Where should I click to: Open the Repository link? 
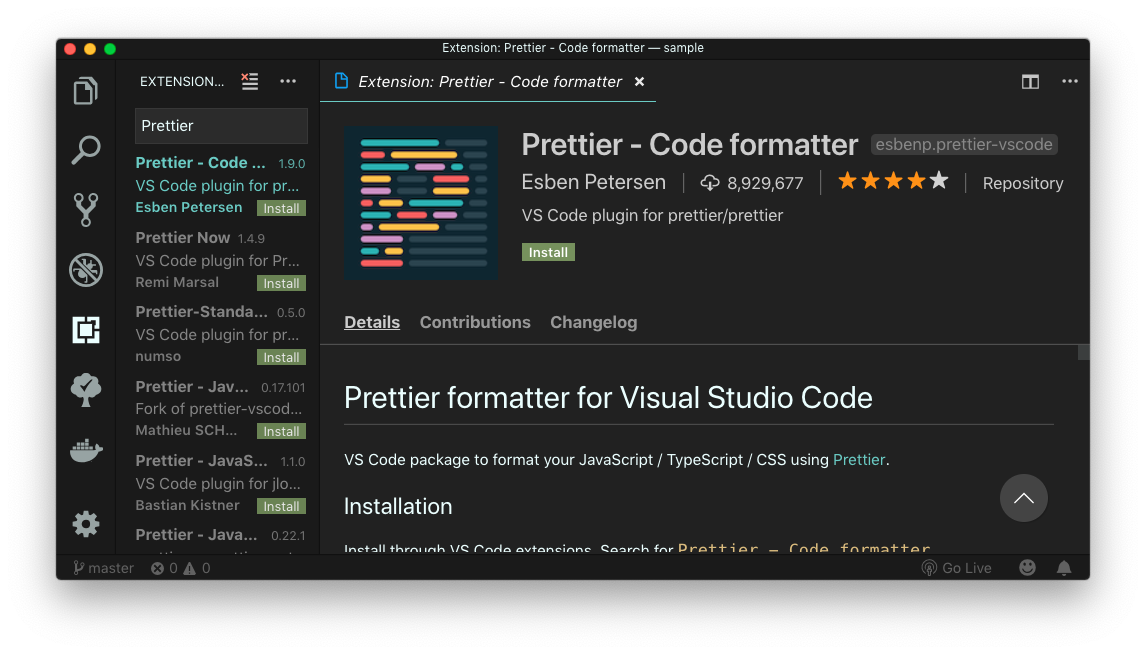pyautogui.click(x=1022, y=183)
